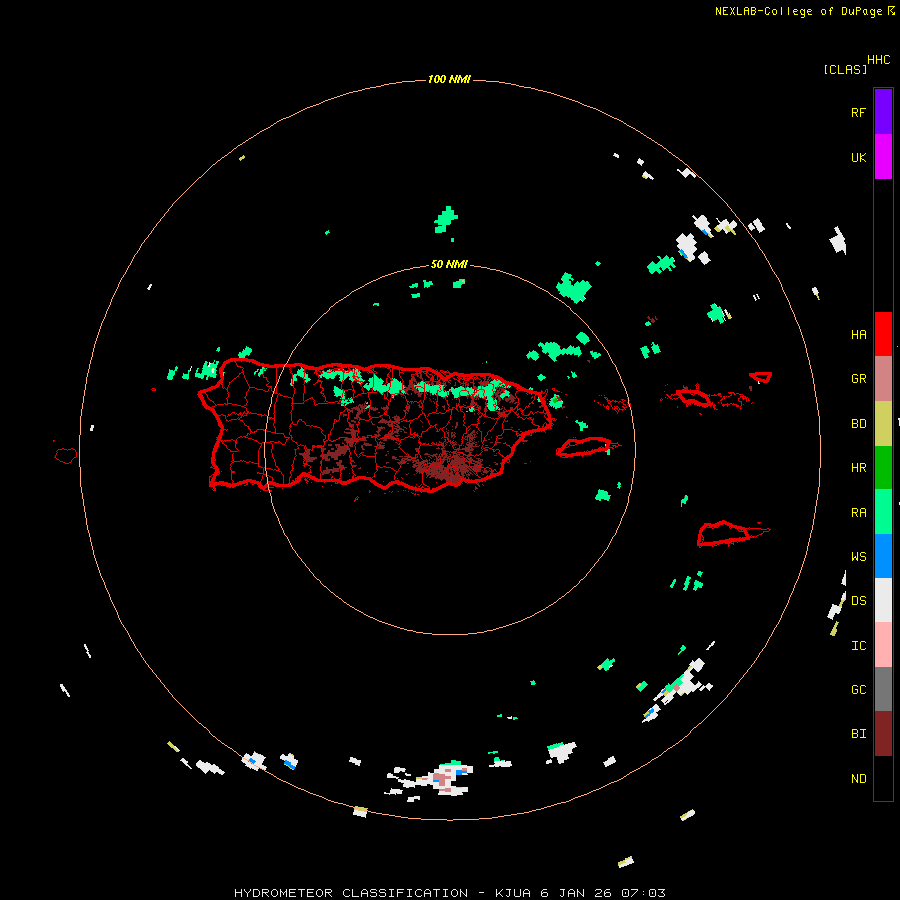Click the GR legend label
The image size is (900, 900).
coord(858,378)
